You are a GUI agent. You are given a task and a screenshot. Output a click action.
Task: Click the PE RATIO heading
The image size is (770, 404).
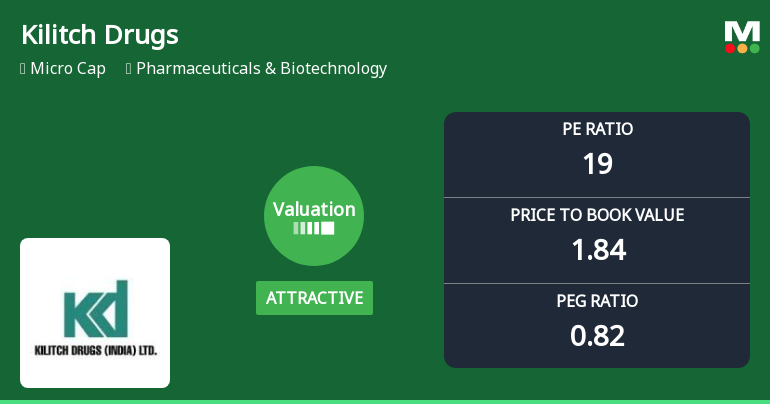point(597,129)
